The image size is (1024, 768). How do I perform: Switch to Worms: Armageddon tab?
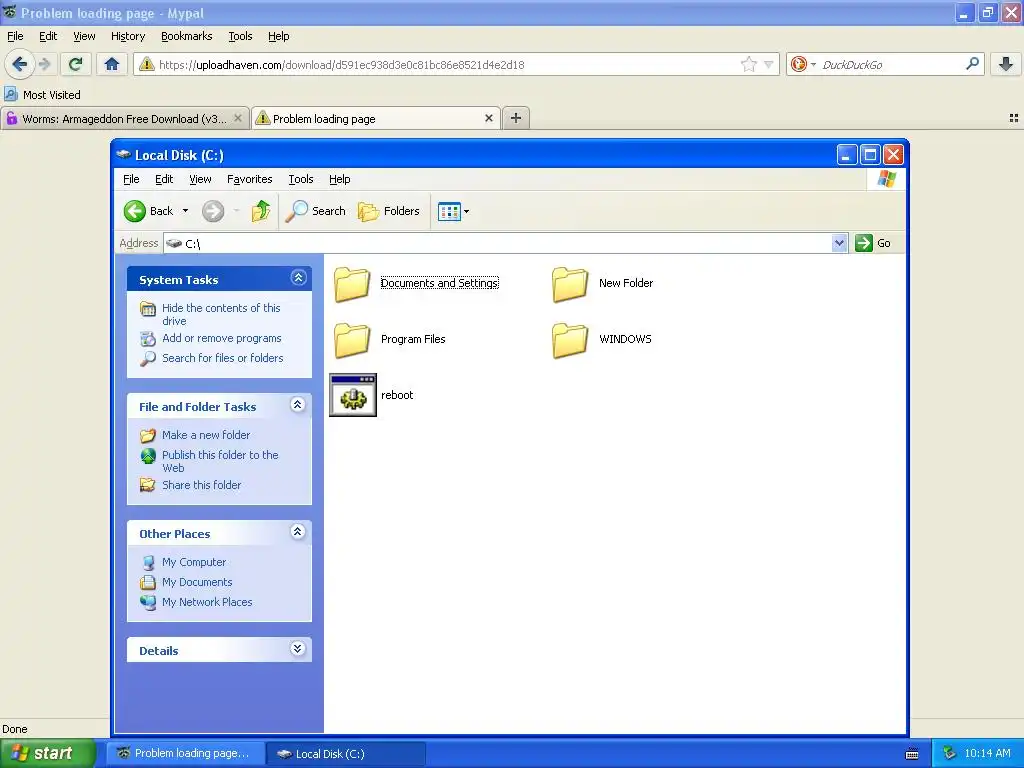tap(124, 118)
